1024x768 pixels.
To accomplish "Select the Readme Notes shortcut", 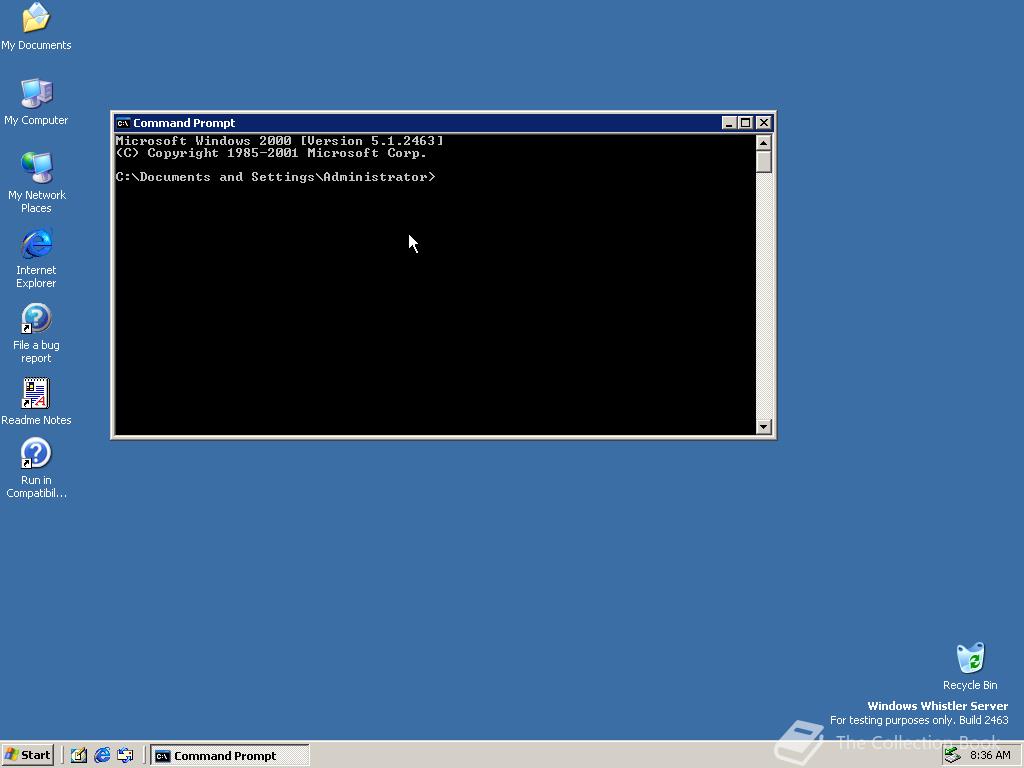I will pos(36,401).
